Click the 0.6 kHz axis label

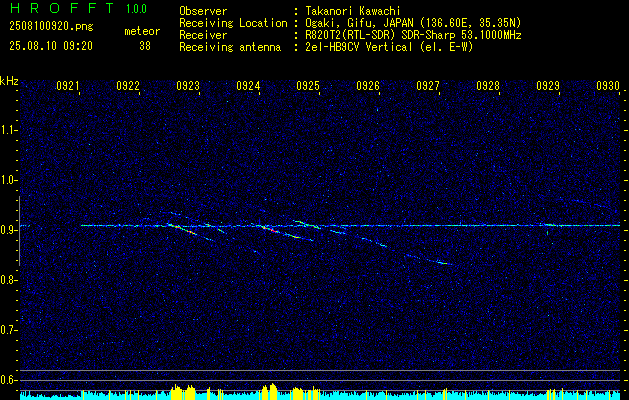pyautogui.click(x=7, y=380)
